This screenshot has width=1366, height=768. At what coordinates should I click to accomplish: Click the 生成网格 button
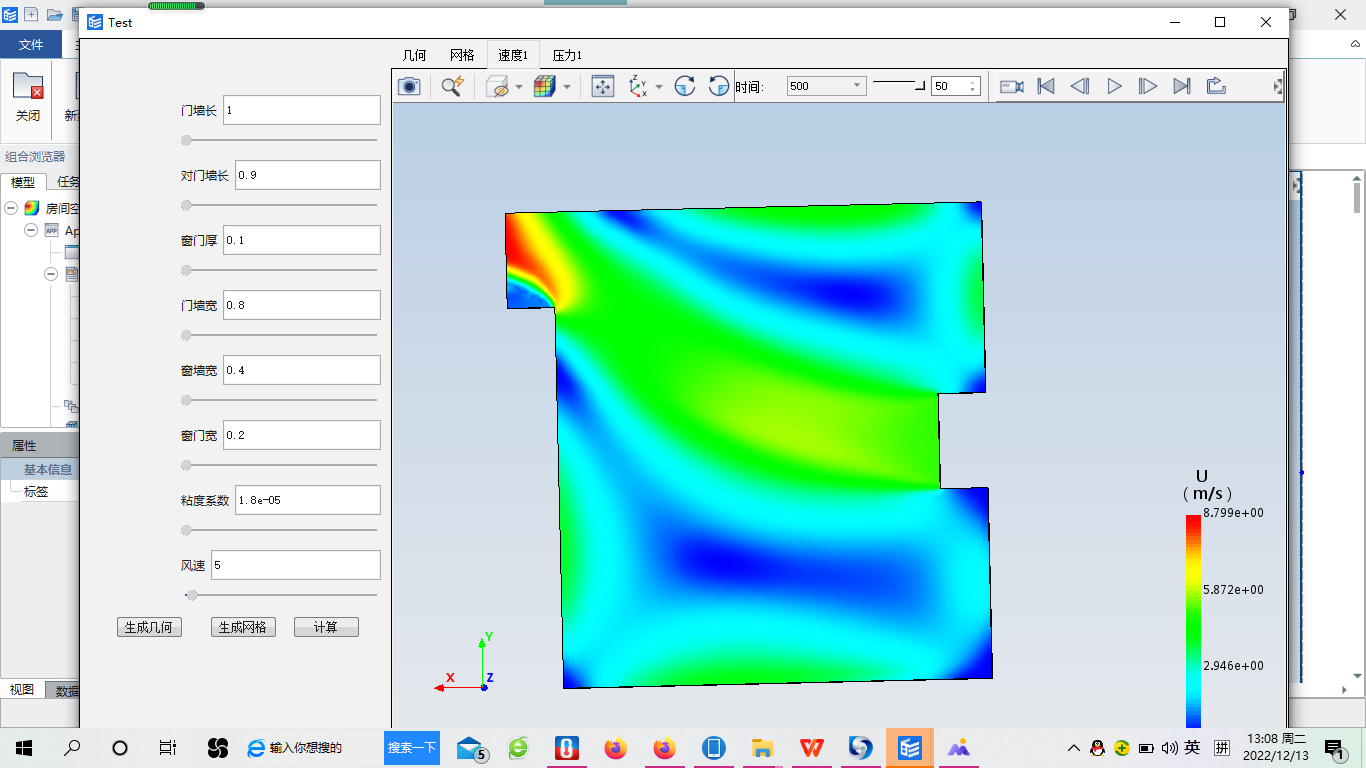tap(243, 627)
